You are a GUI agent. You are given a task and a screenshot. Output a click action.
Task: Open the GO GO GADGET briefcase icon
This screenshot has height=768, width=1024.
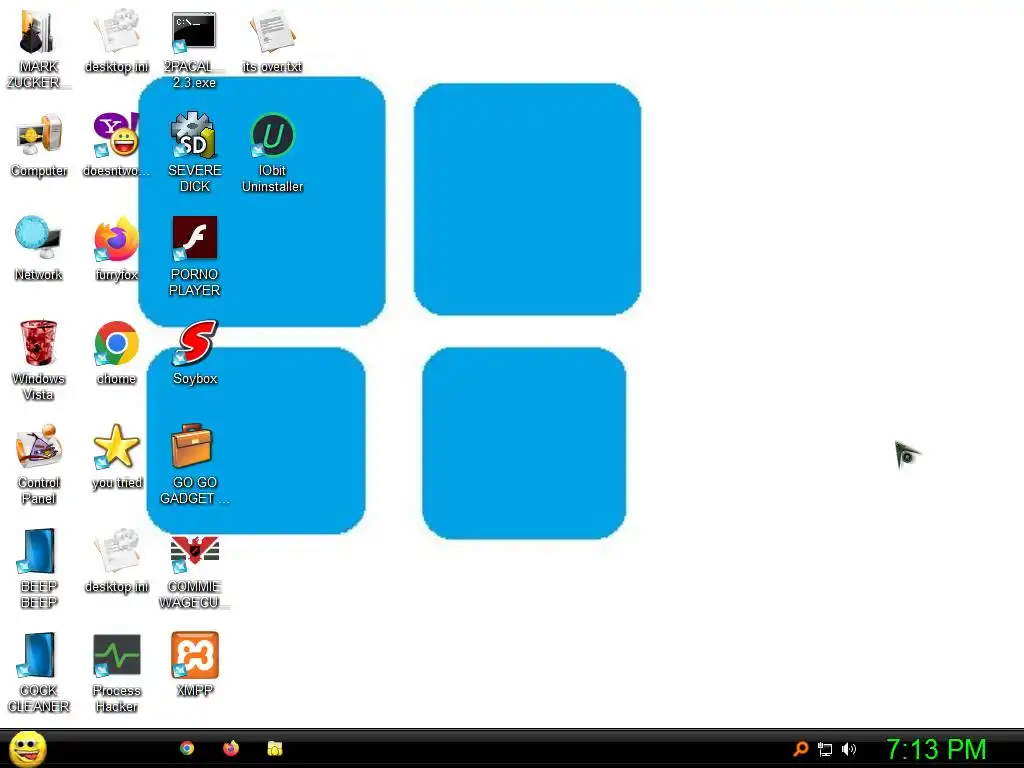click(x=193, y=446)
